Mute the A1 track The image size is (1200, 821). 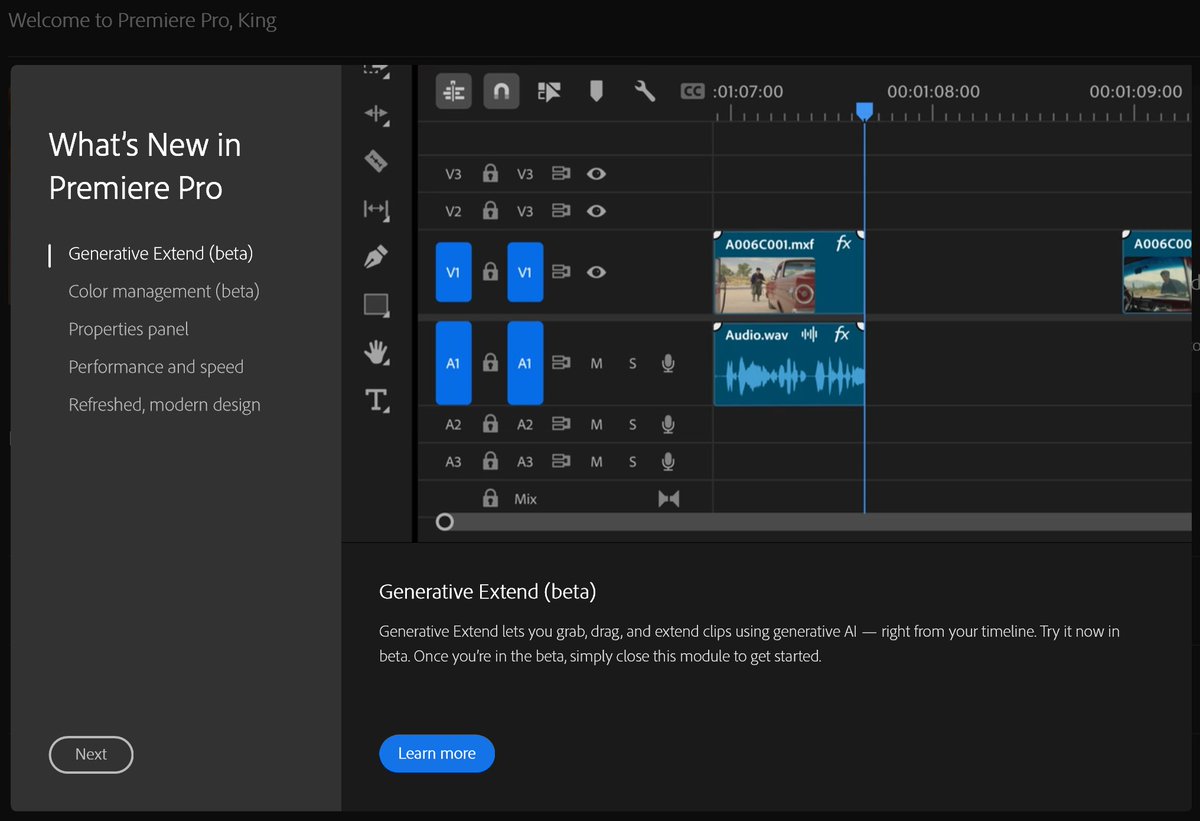point(597,364)
